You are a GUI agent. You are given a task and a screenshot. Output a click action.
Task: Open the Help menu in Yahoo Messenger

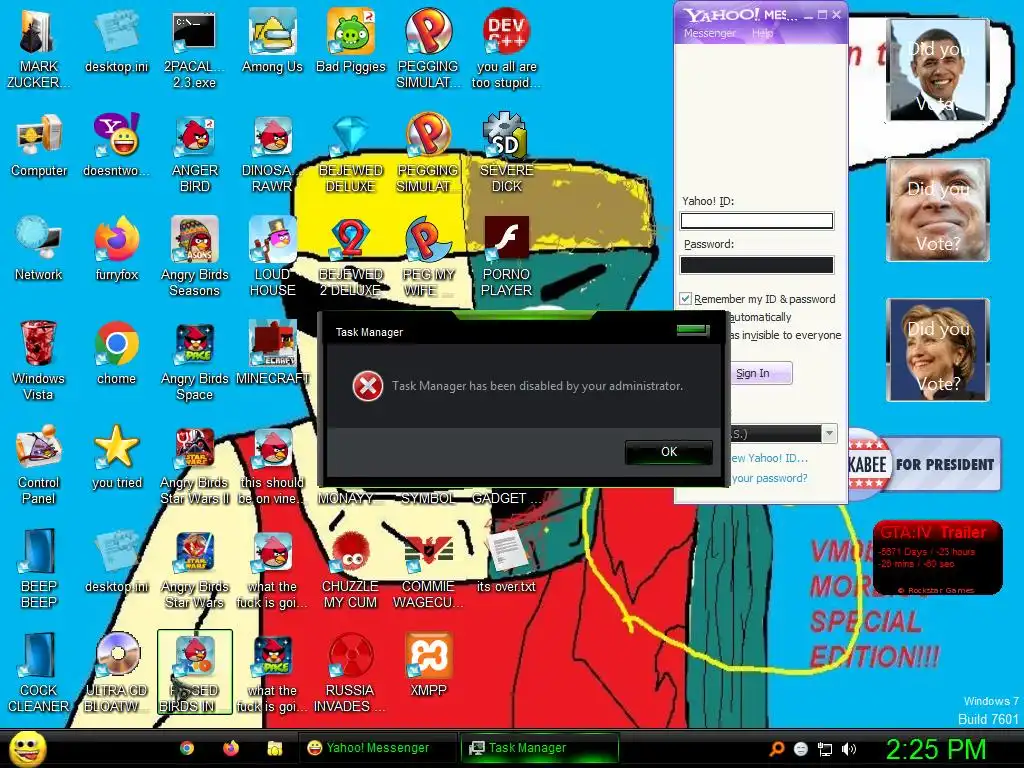tap(762, 33)
